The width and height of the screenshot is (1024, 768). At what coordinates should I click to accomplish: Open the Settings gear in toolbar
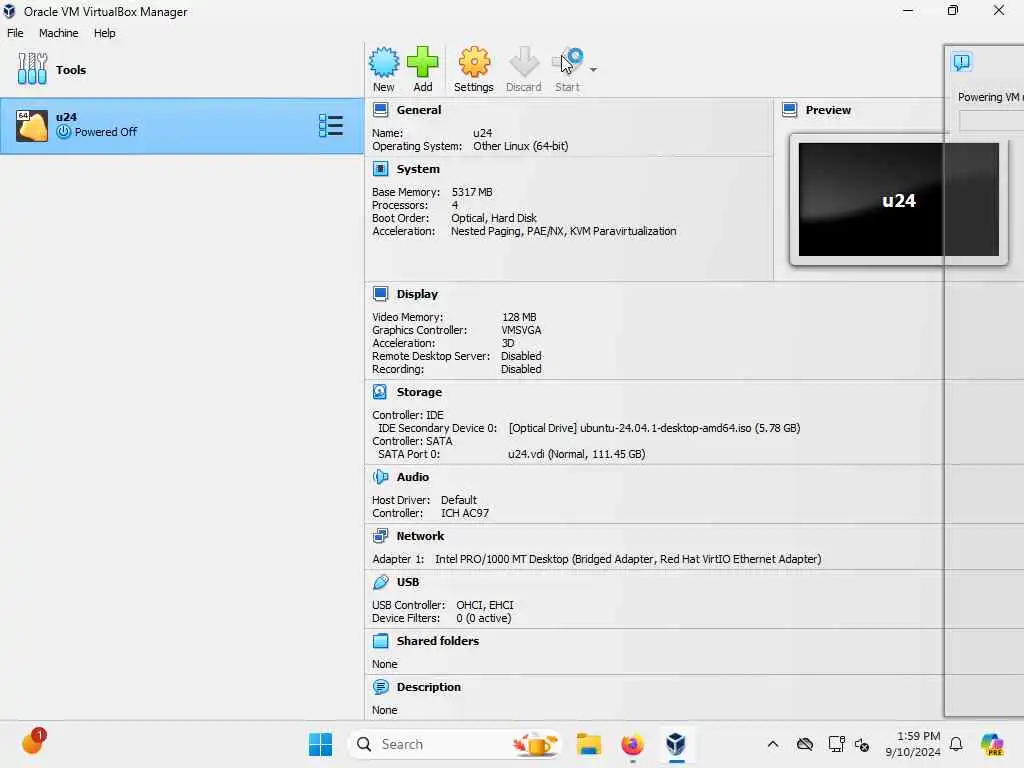click(x=474, y=63)
